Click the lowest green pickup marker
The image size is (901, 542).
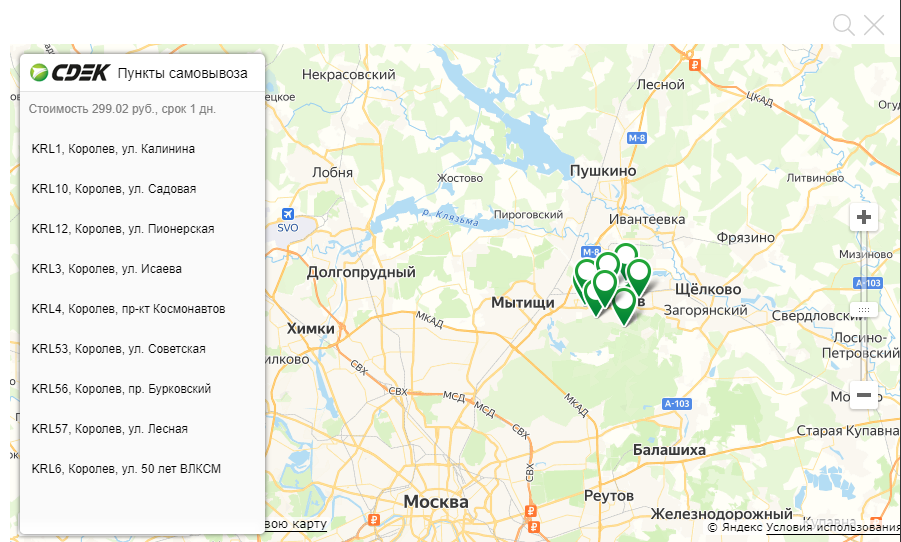pyautogui.click(x=624, y=305)
